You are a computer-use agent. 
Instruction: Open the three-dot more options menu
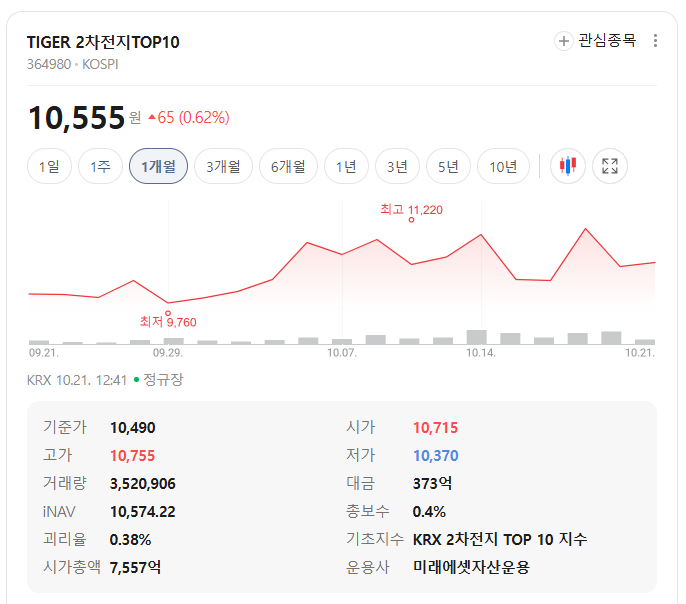coord(655,41)
